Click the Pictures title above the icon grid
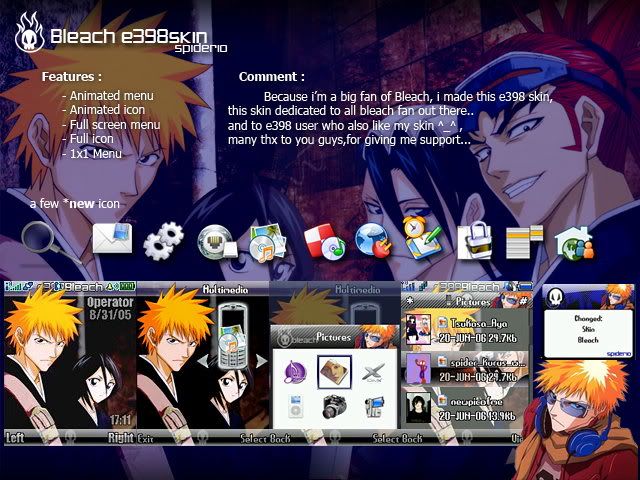The width and height of the screenshot is (640, 480). pyautogui.click(x=333, y=337)
